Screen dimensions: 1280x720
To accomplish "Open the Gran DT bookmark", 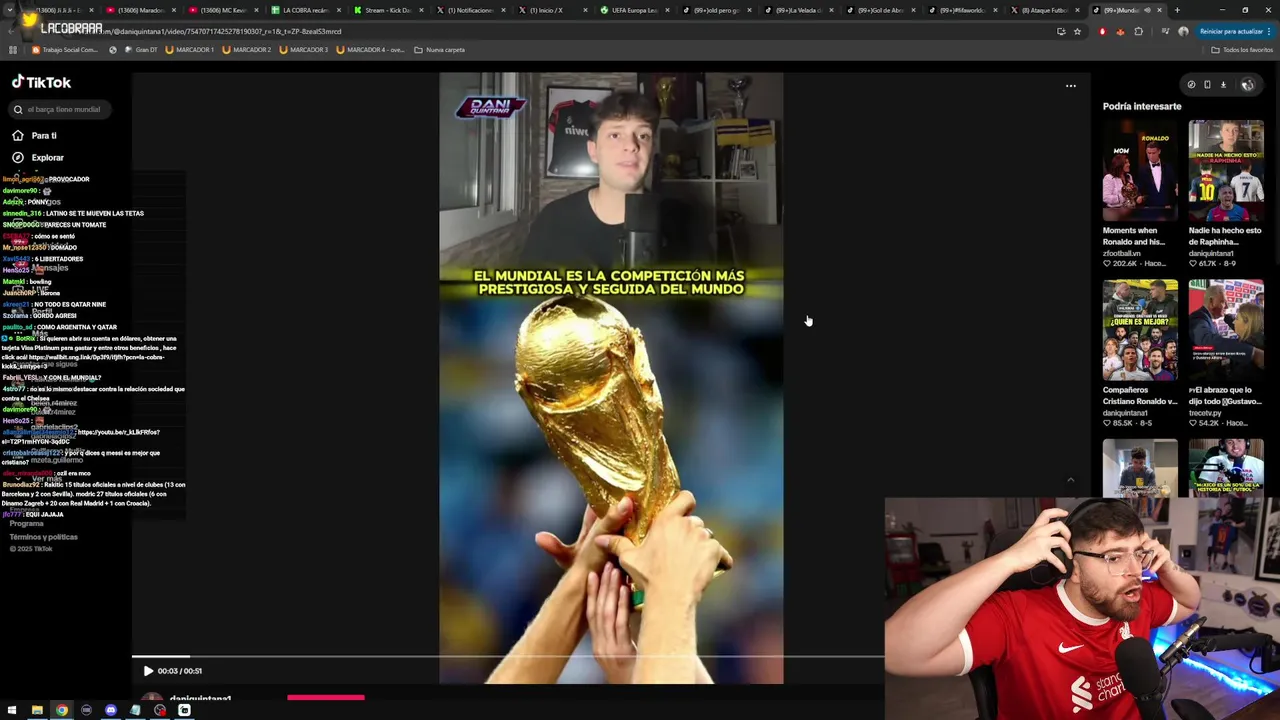I will click(141, 50).
